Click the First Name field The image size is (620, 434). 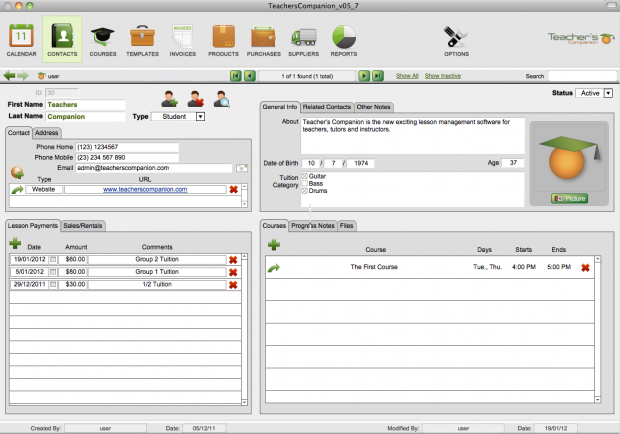86,105
